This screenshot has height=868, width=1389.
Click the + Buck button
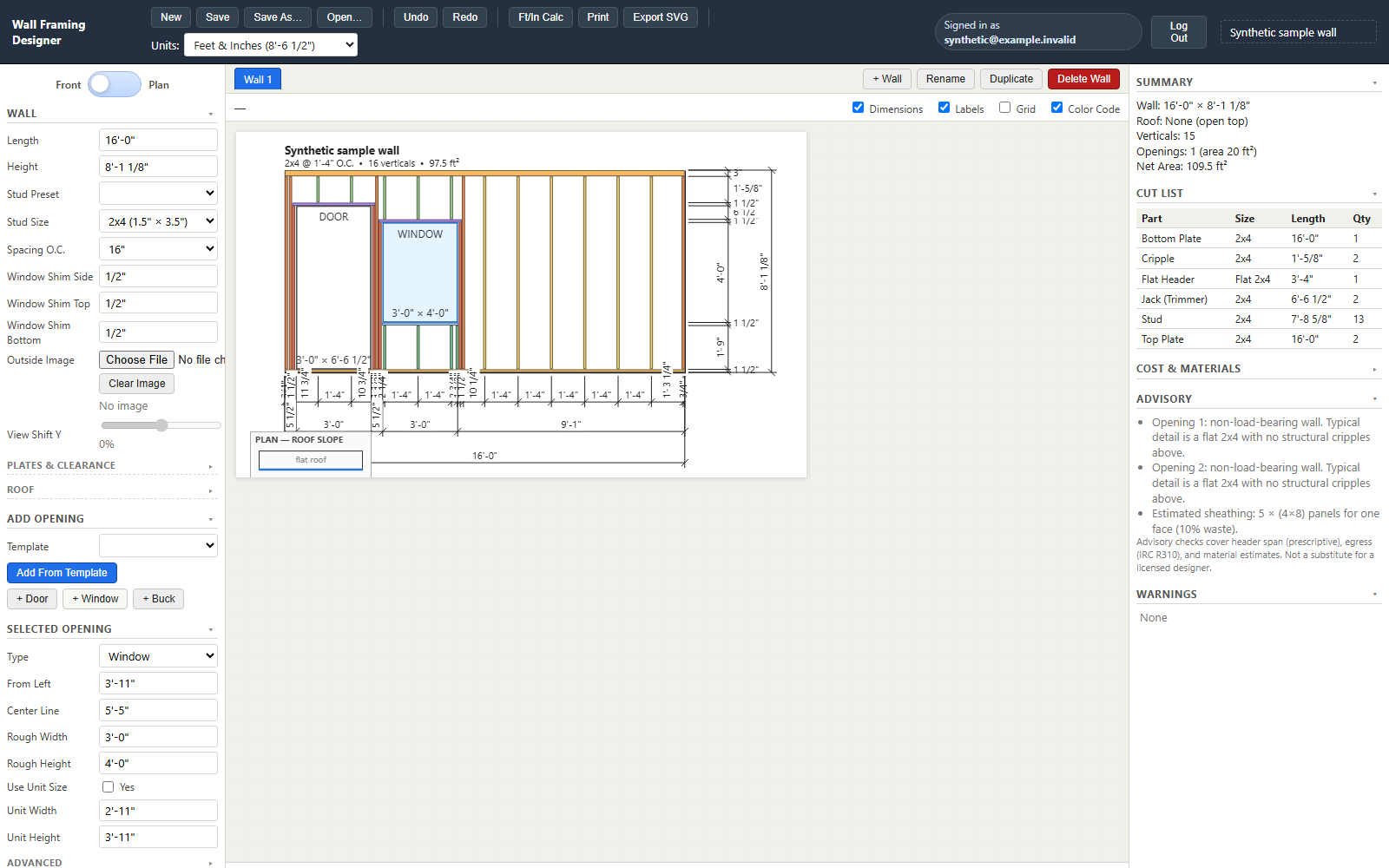159,599
